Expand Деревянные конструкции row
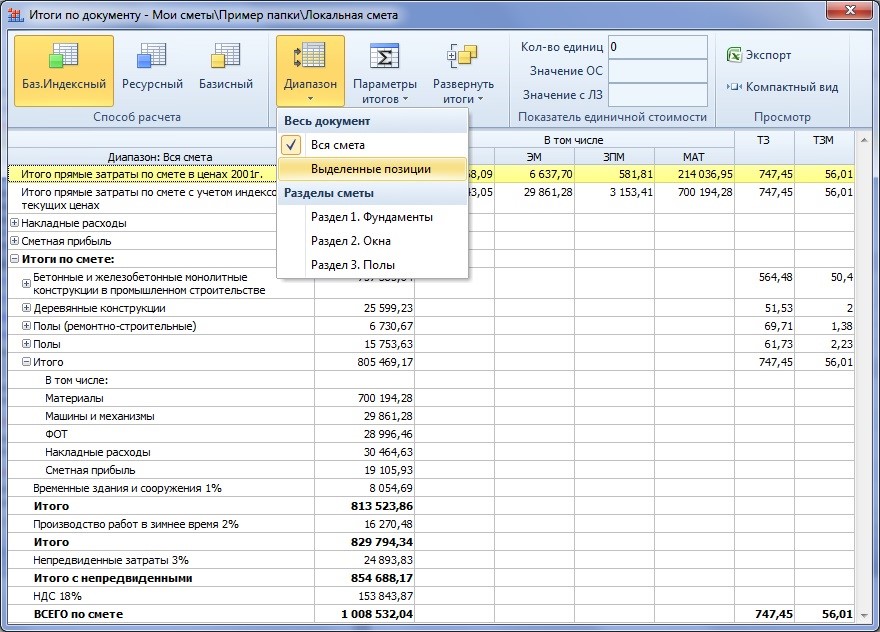Image resolution: width=880 pixels, height=632 pixels. (x=26, y=308)
